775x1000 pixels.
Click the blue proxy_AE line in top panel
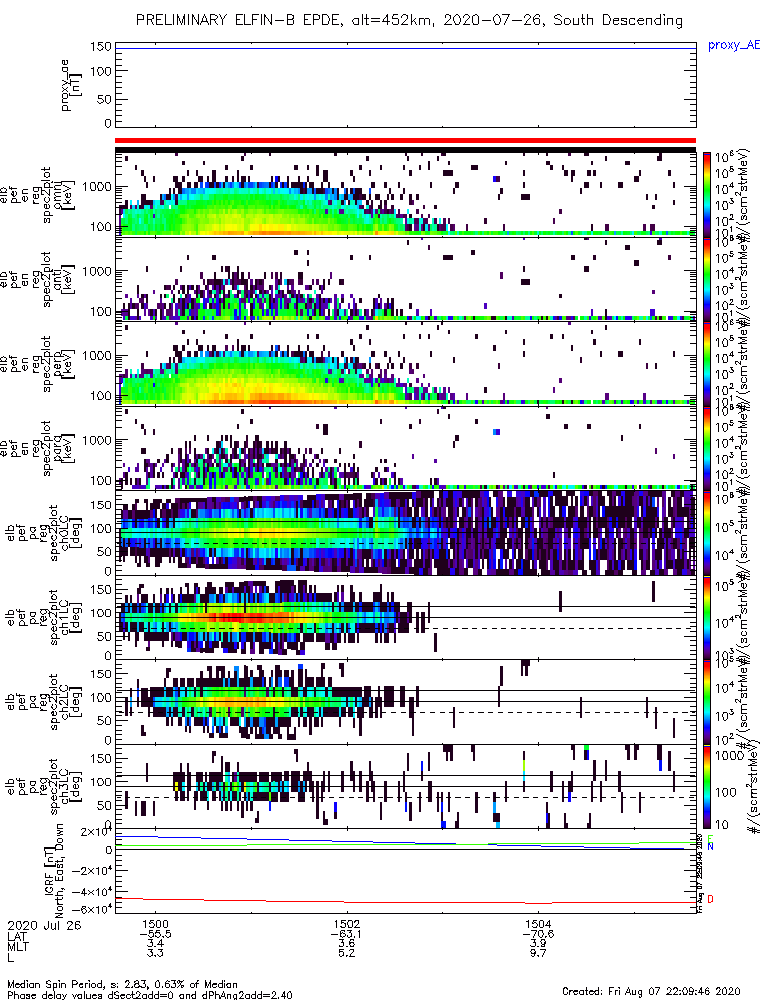click(406, 48)
